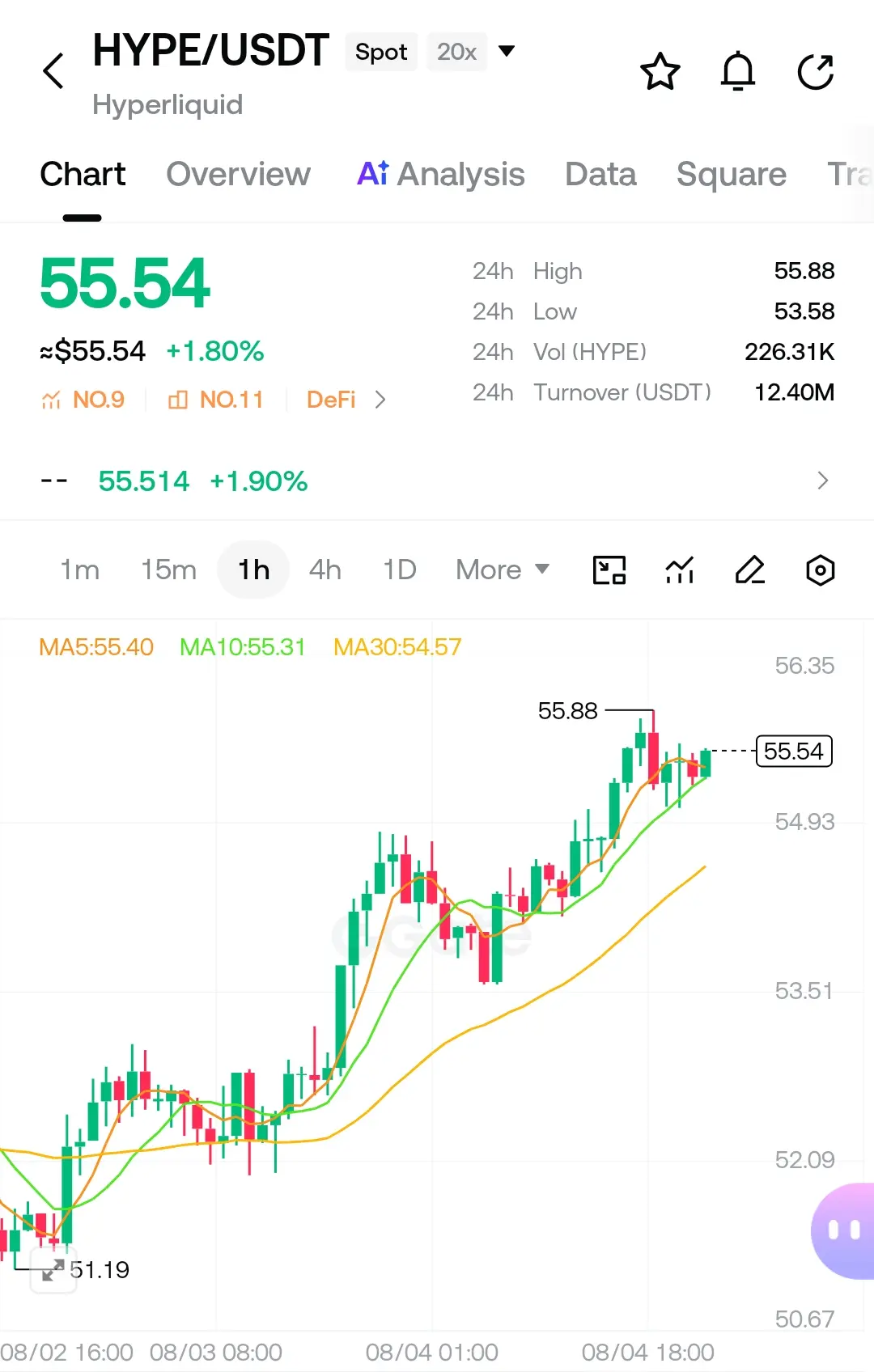
Task: Share the chart via share icon
Action: pyautogui.click(x=816, y=71)
